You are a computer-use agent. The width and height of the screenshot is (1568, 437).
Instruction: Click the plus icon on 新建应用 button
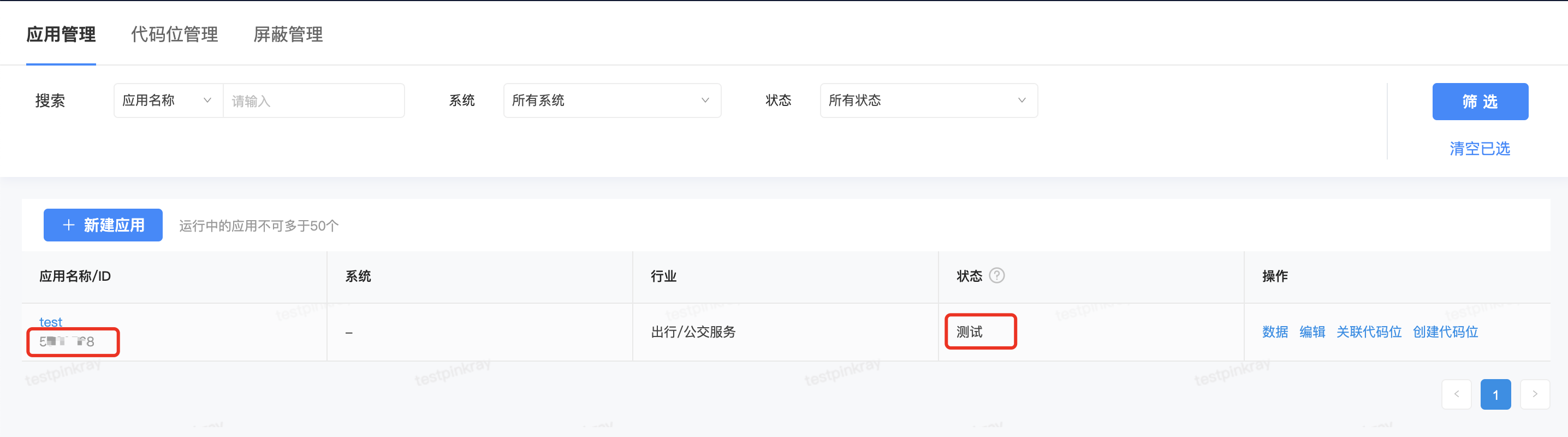(x=69, y=225)
